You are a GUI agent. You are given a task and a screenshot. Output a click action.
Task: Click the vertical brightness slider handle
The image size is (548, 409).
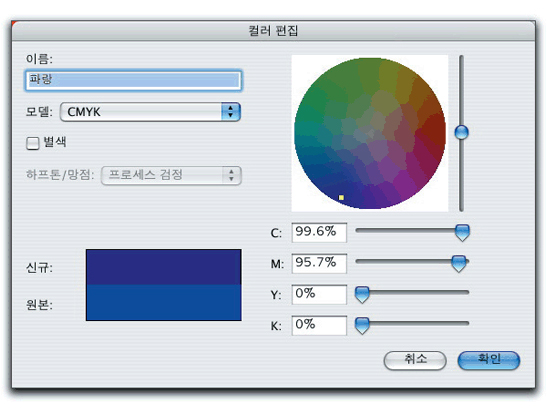(x=462, y=132)
